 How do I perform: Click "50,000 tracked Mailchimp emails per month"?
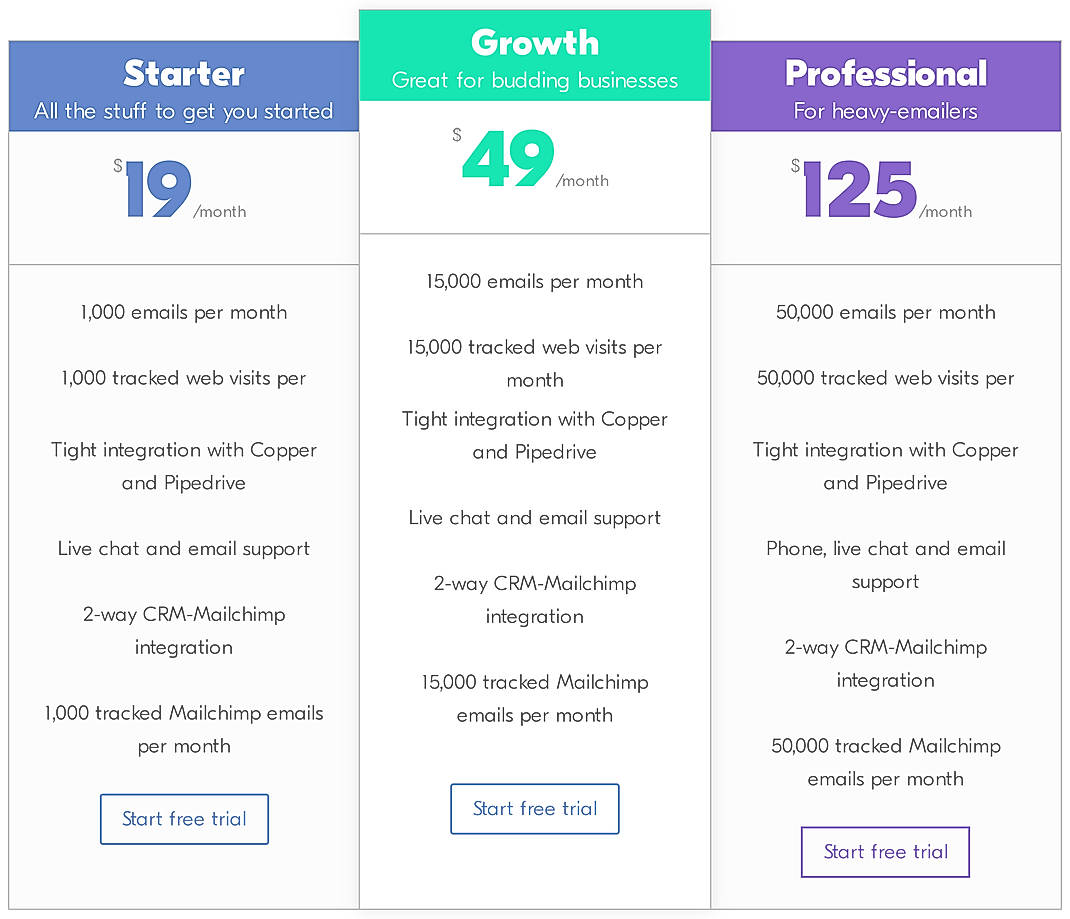click(x=886, y=762)
